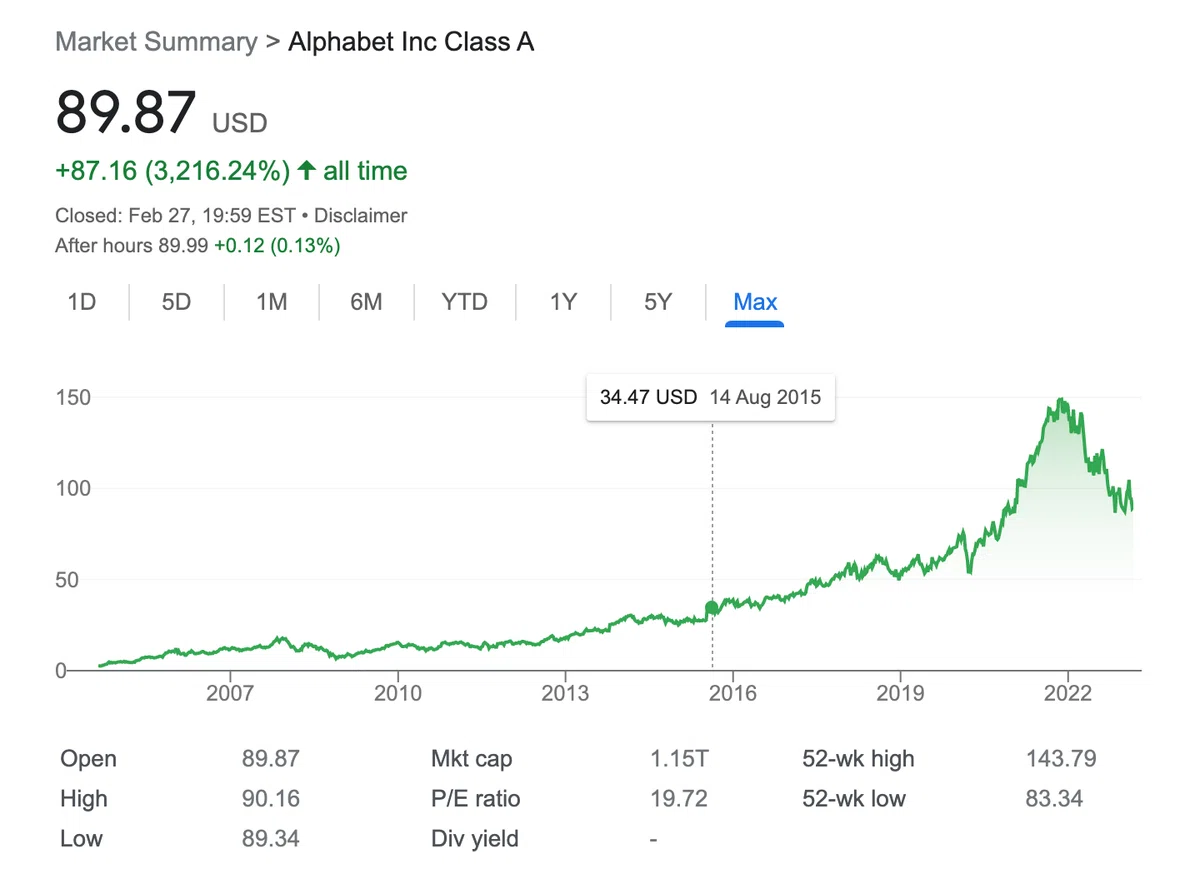Open the YTD chart view

coord(464,302)
